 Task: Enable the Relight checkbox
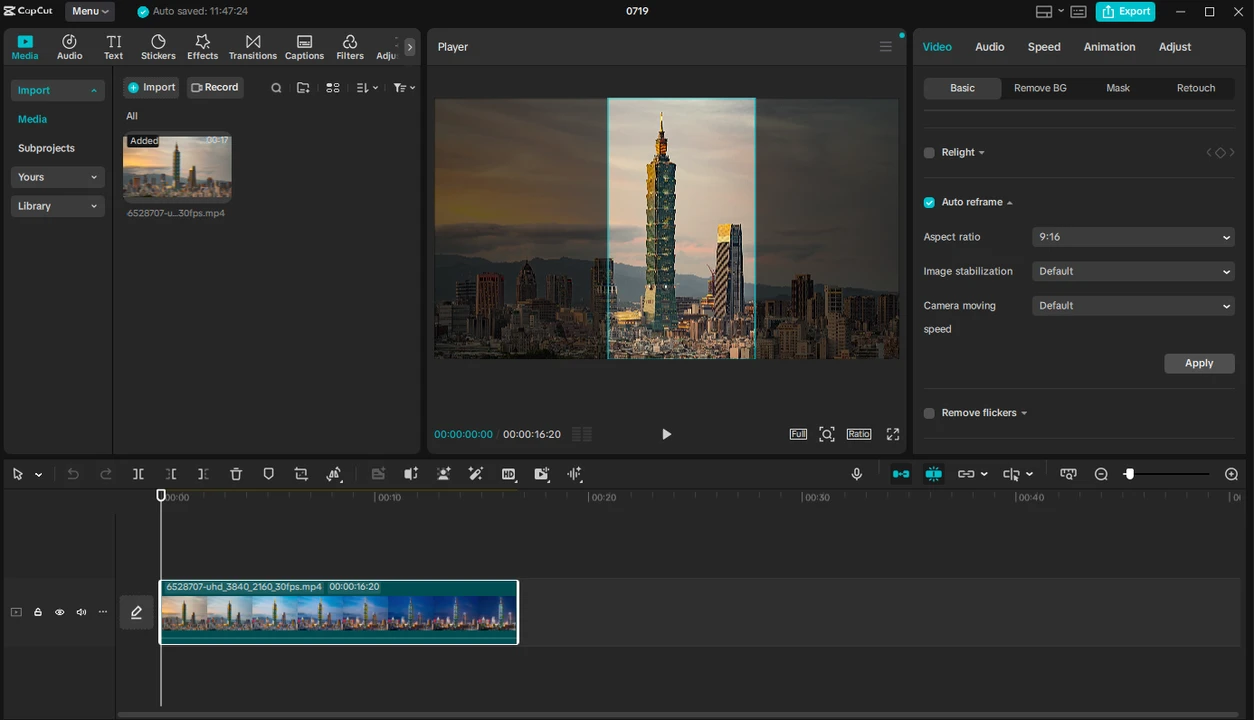(x=929, y=153)
